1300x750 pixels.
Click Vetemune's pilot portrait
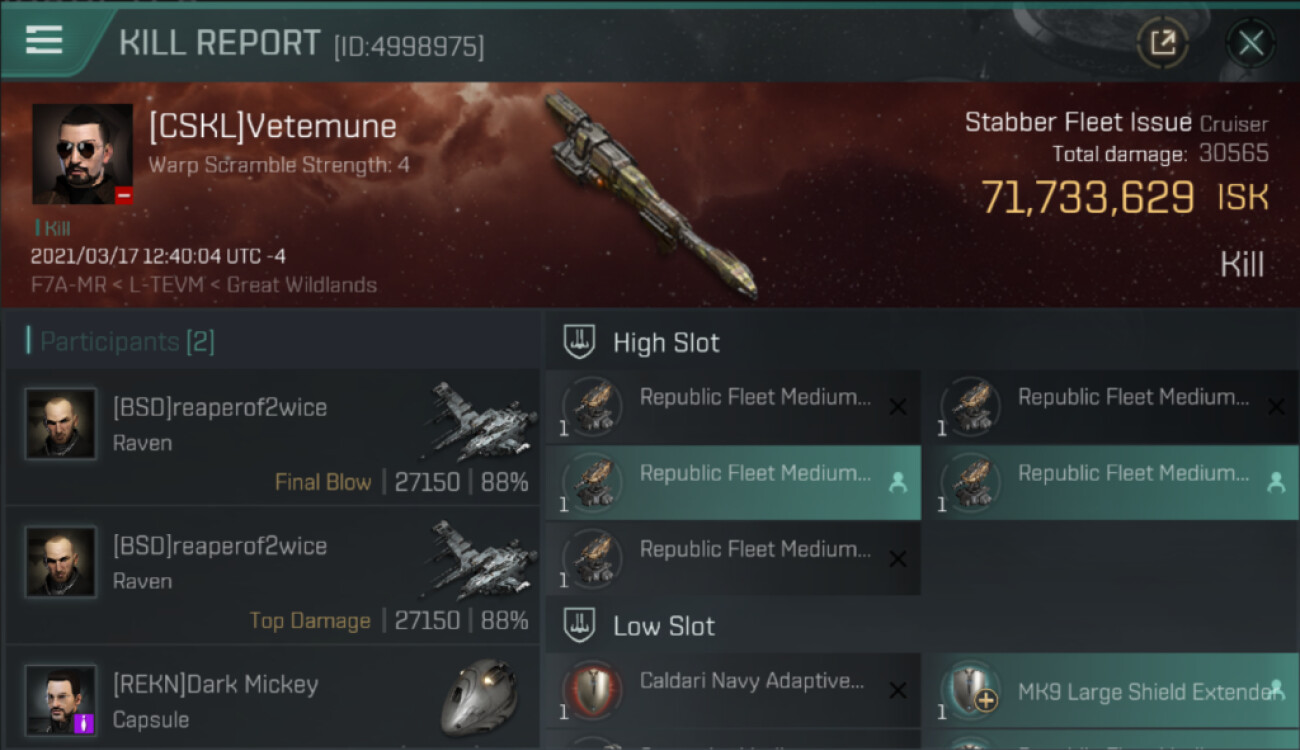(x=82, y=154)
